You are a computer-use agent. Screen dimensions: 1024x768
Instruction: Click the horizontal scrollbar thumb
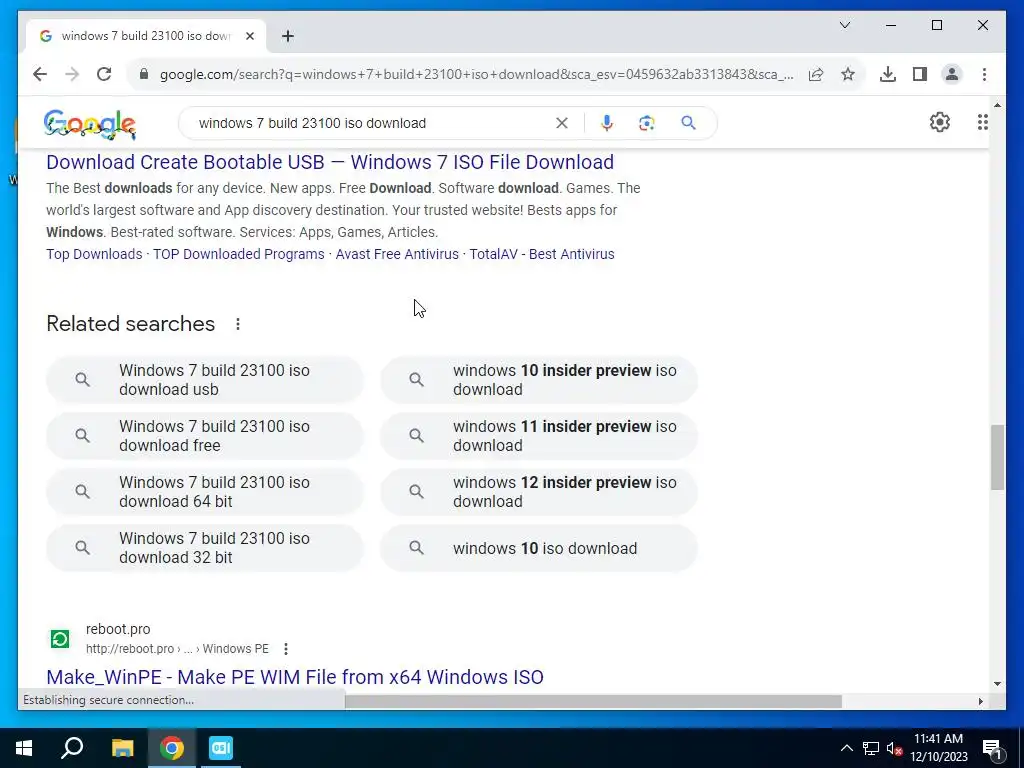593,701
